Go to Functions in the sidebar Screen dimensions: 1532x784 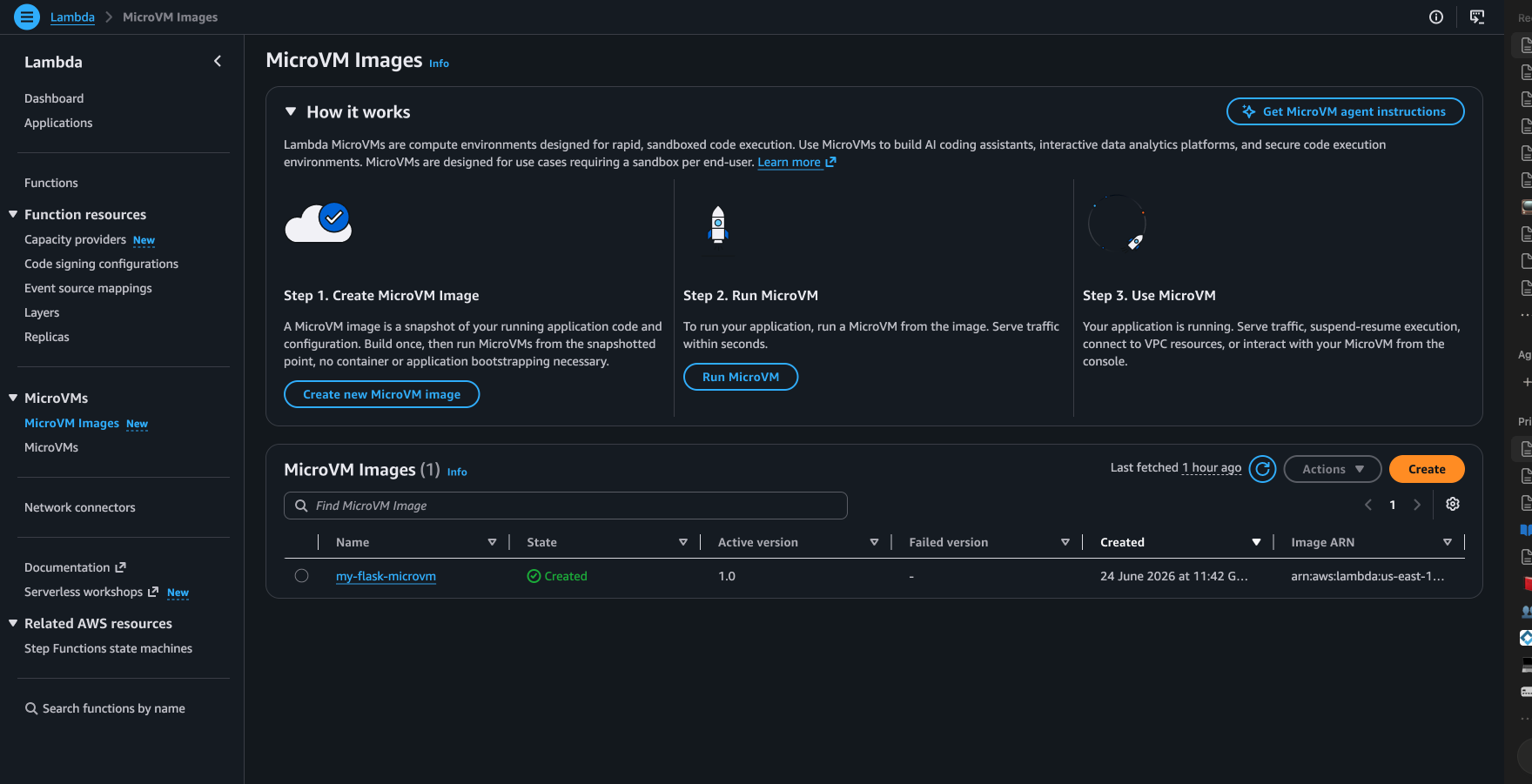[x=51, y=183]
